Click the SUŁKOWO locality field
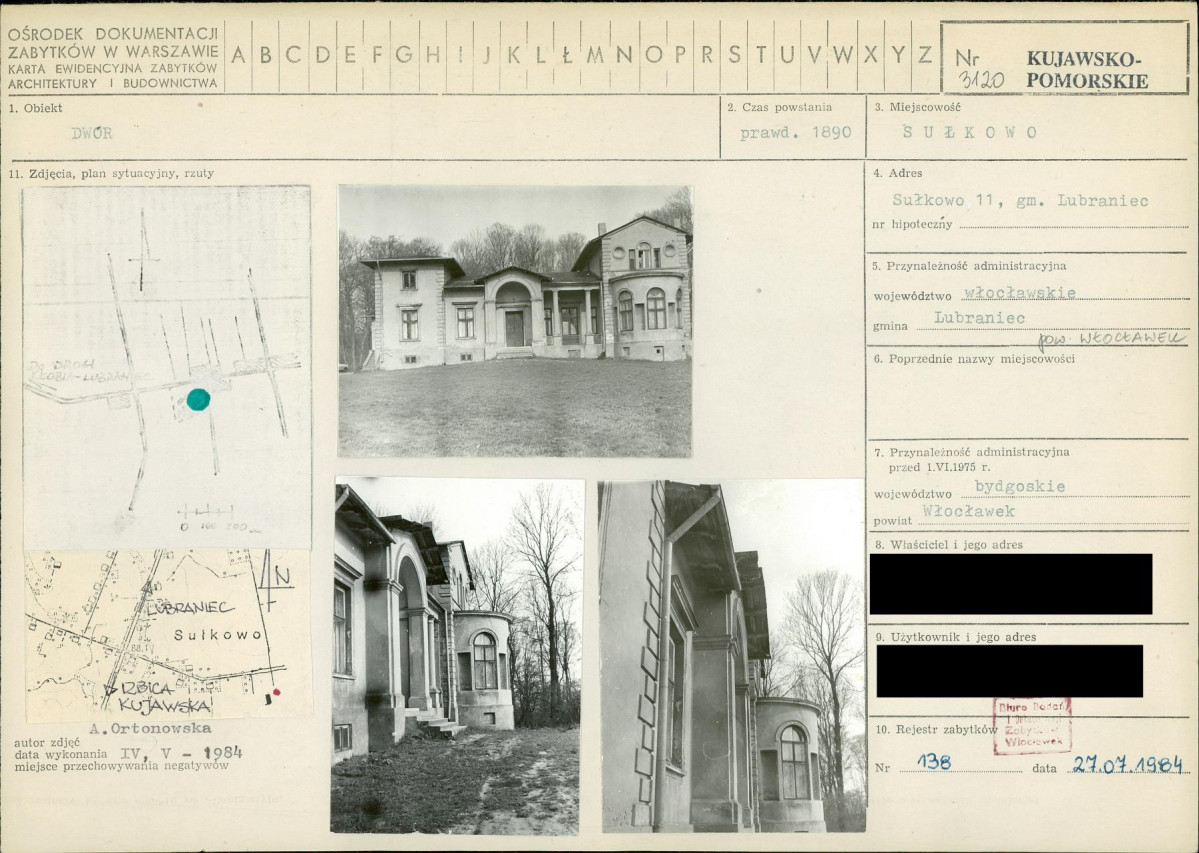Screen dimensions: 1199x853 pos(969,132)
